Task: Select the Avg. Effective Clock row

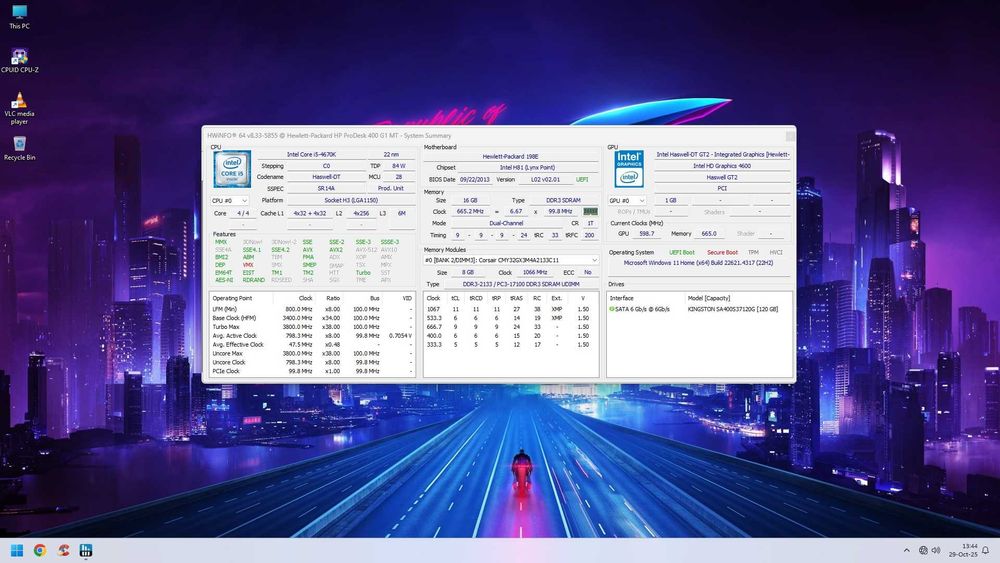Action: [312, 345]
